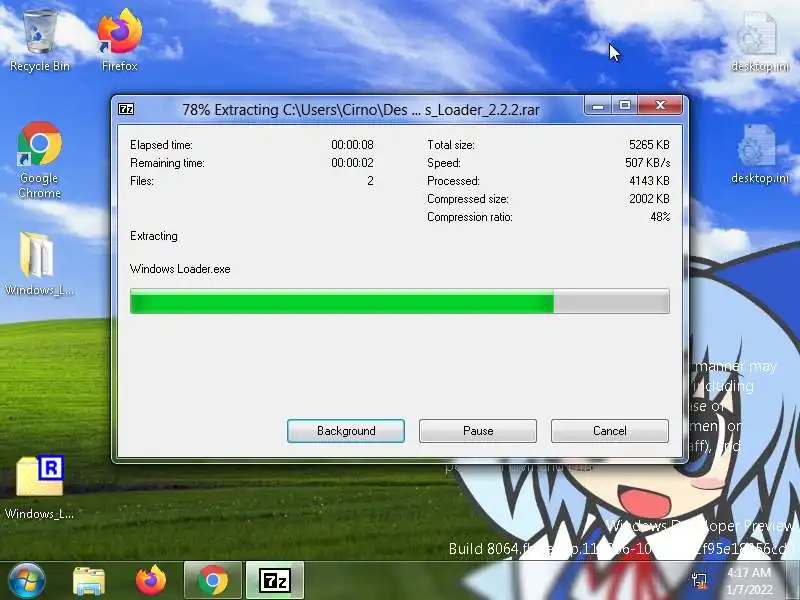
Task: Minimize the 7-Zip extracting dialog
Action: point(598,106)
